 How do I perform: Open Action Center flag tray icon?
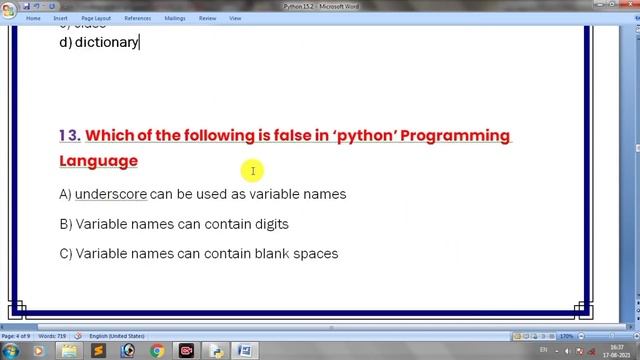point(580,351)
